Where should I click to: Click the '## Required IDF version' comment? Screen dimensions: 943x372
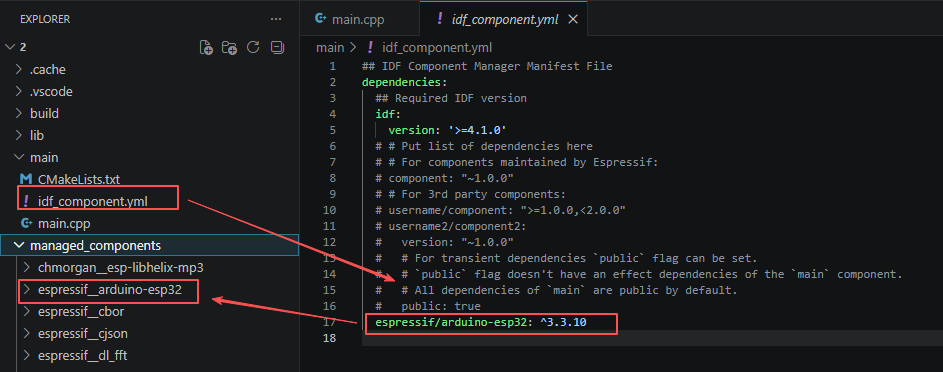click(x=451, y=98)
